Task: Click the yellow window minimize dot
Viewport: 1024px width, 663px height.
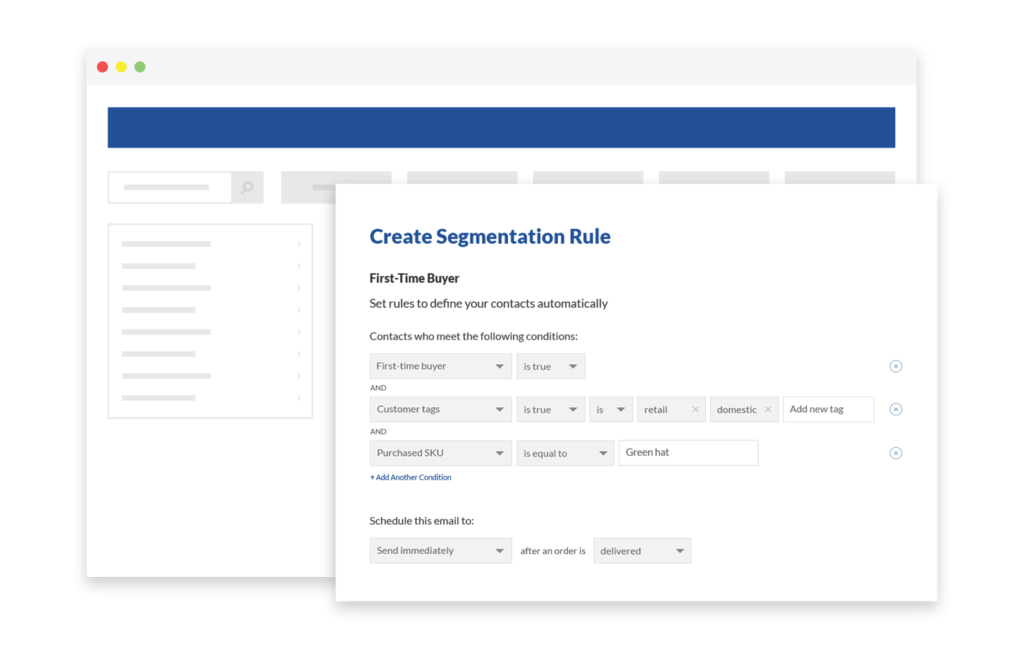Action: [121, 67]
